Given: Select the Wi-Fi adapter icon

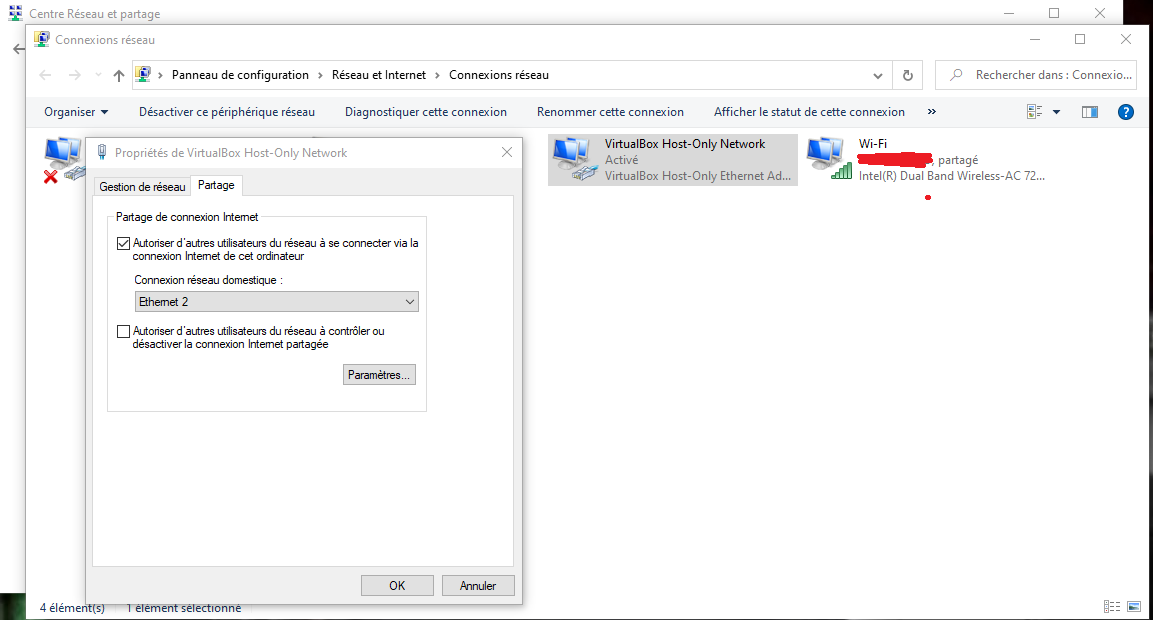Looking at the screenshot, I should [829, 159].
